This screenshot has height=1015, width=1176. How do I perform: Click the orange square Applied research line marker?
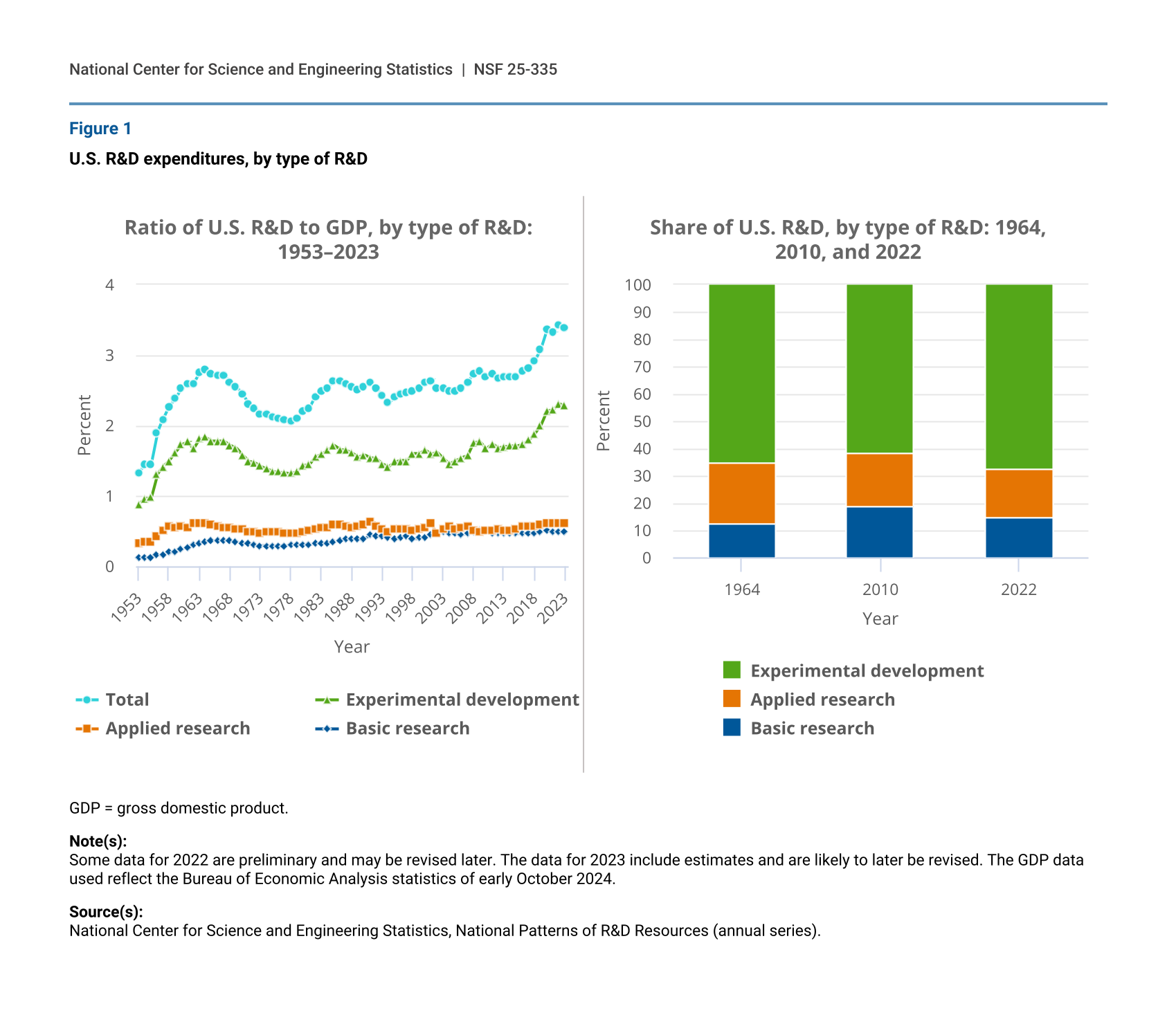click(x=87, y=729)
